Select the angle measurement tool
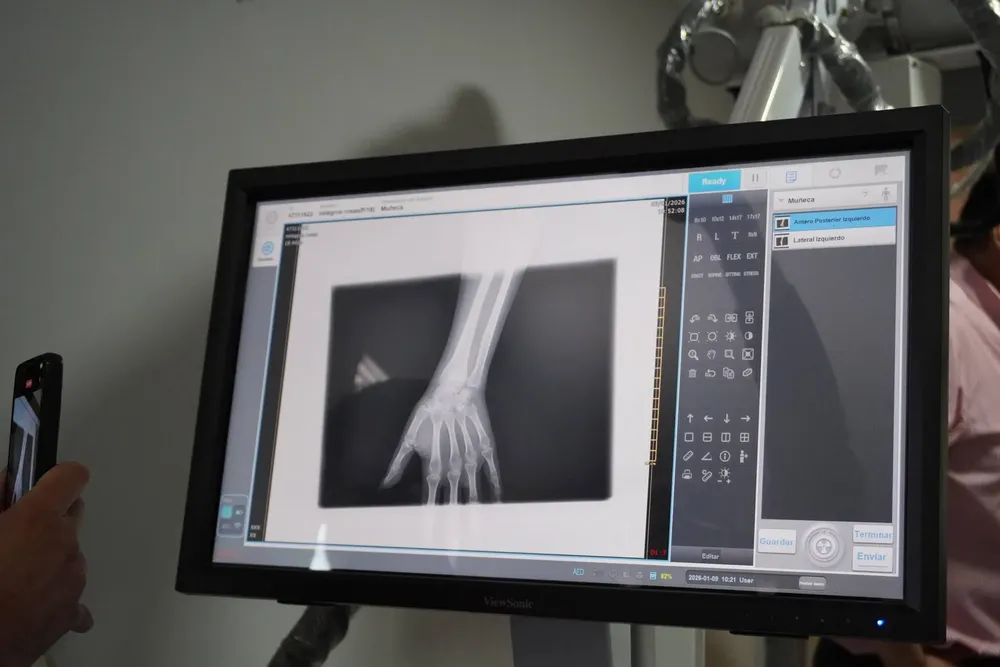The image size is (1000, 667). pos(706,456)
